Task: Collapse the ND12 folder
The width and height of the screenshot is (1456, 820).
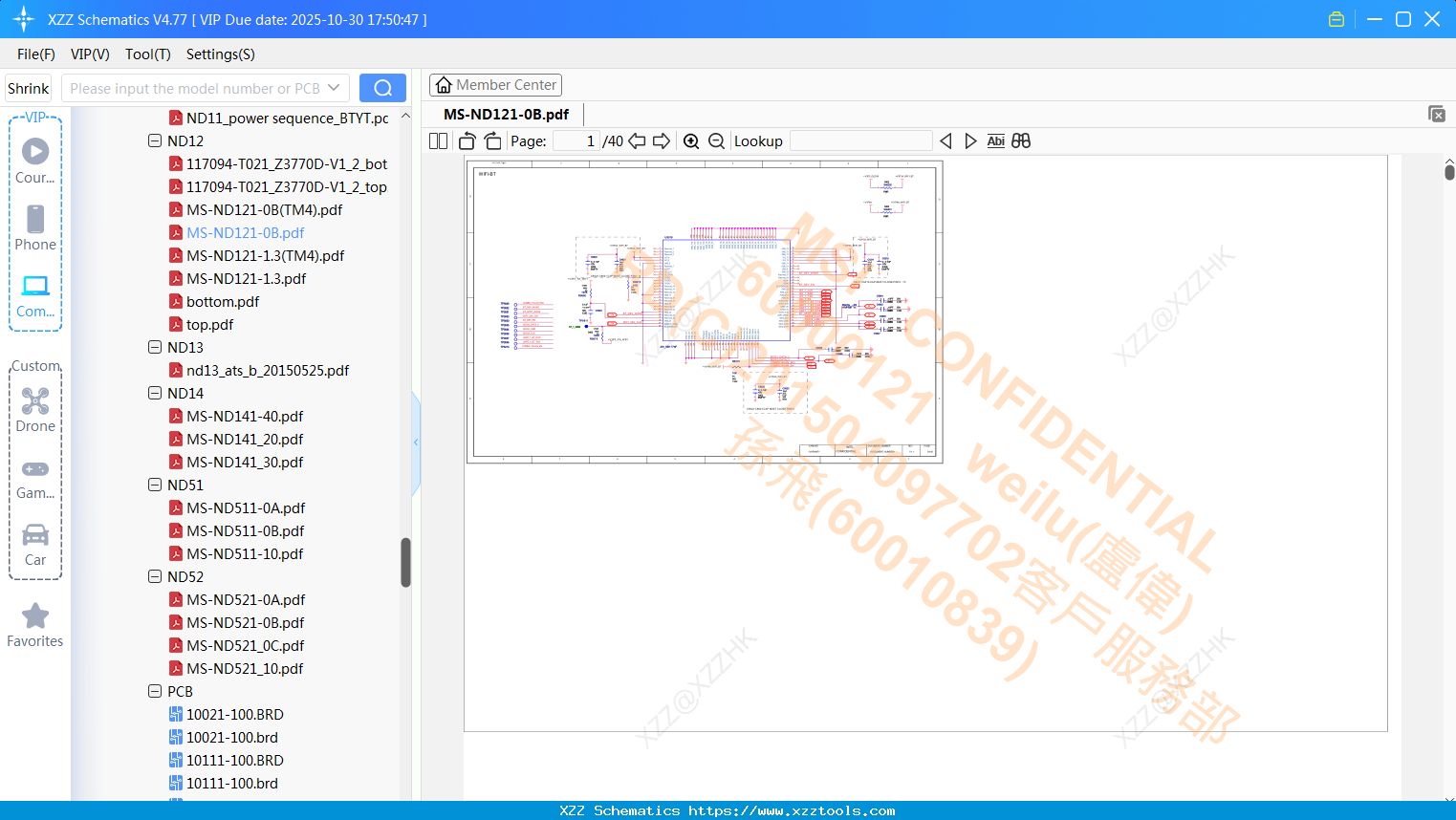Action: (x=155, y=140)
